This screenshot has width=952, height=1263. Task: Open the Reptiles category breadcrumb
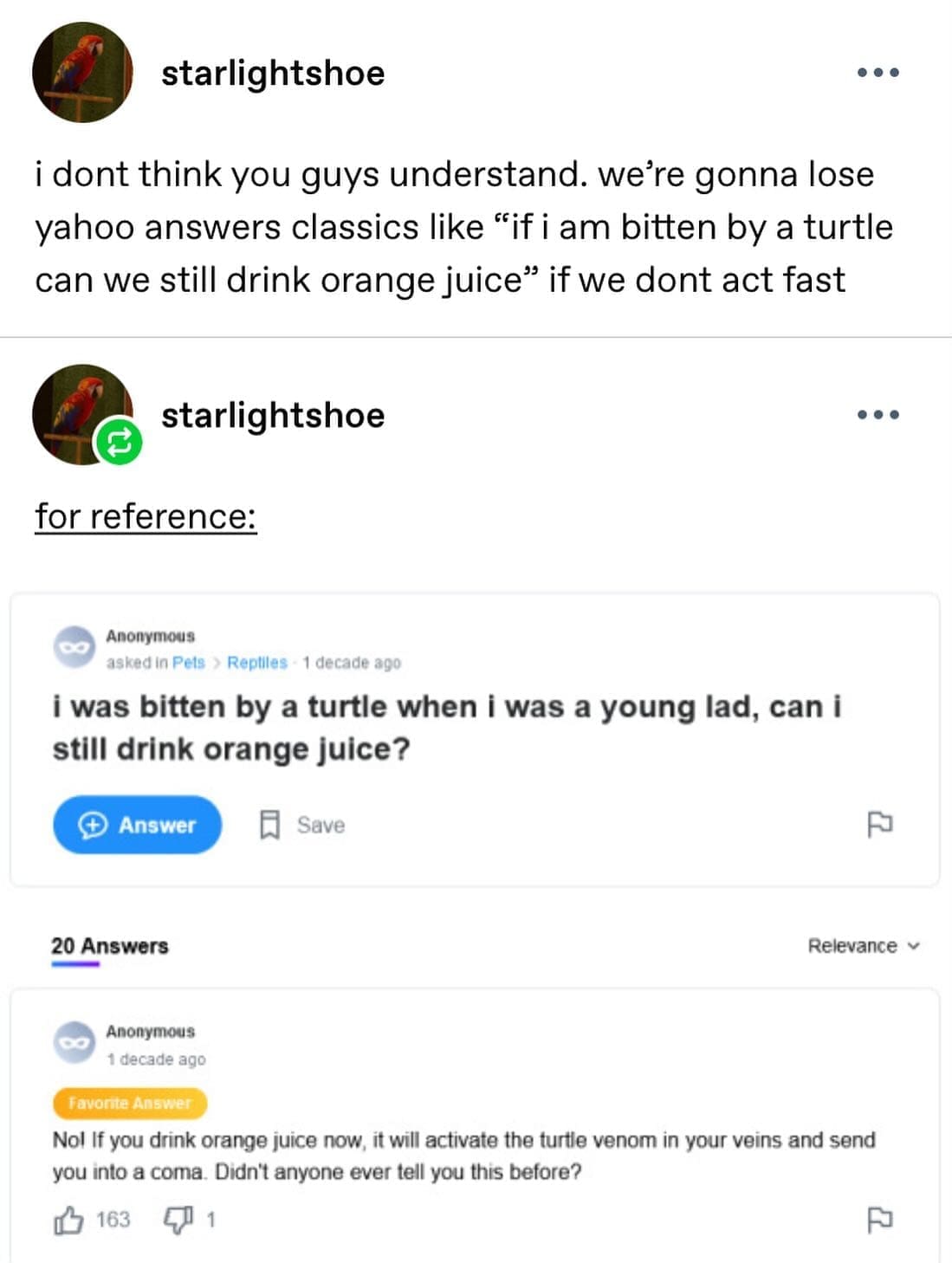click(x=256, y=663)
